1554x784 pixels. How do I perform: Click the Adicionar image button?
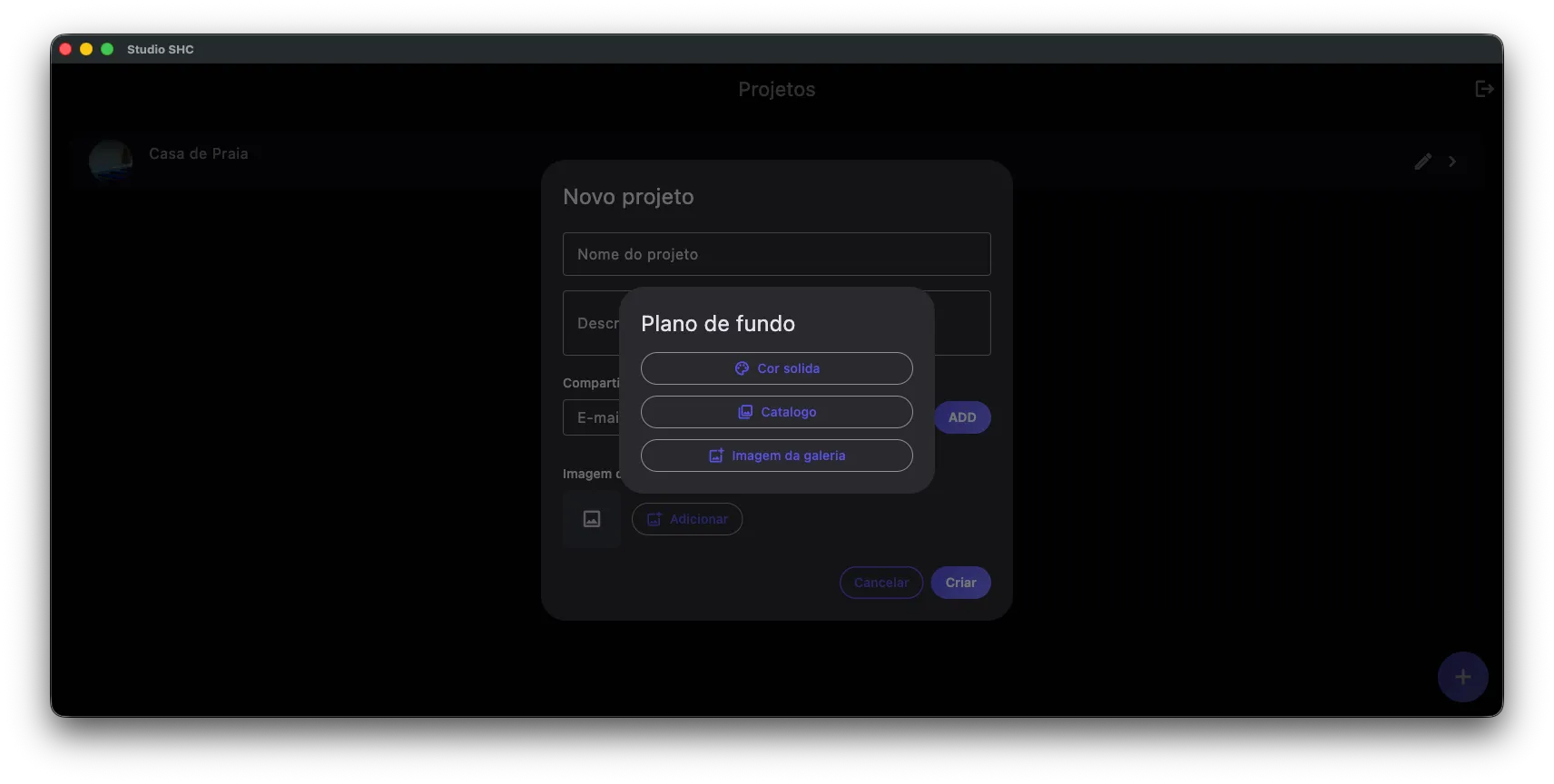coord(687,519)
